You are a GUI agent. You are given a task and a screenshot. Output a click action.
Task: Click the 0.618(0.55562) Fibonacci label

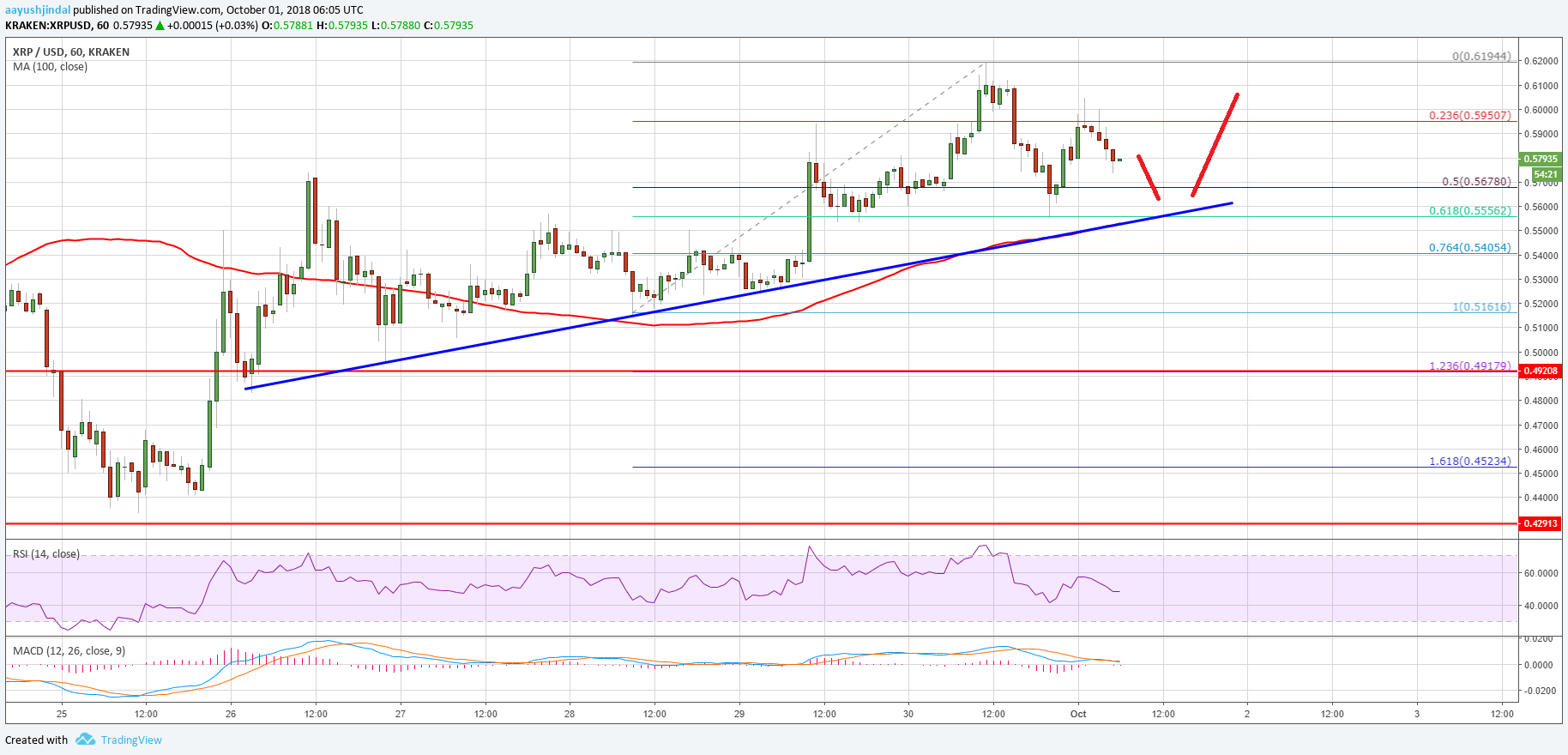[x=1469, y=210]
